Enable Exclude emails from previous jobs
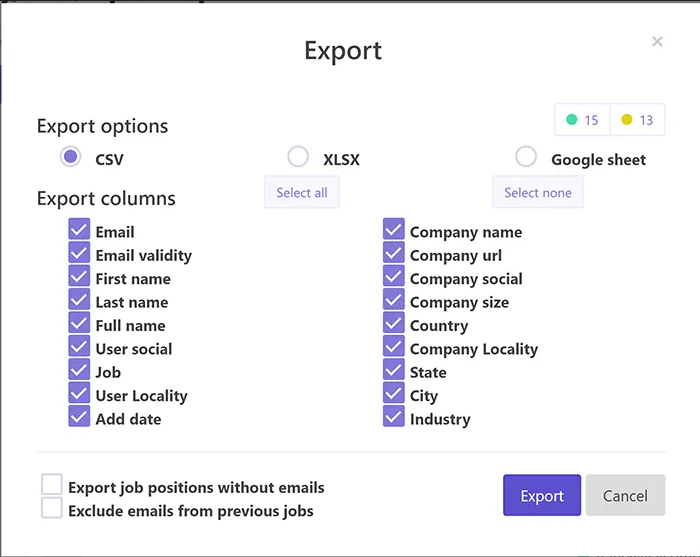 [x=52, y=509]
